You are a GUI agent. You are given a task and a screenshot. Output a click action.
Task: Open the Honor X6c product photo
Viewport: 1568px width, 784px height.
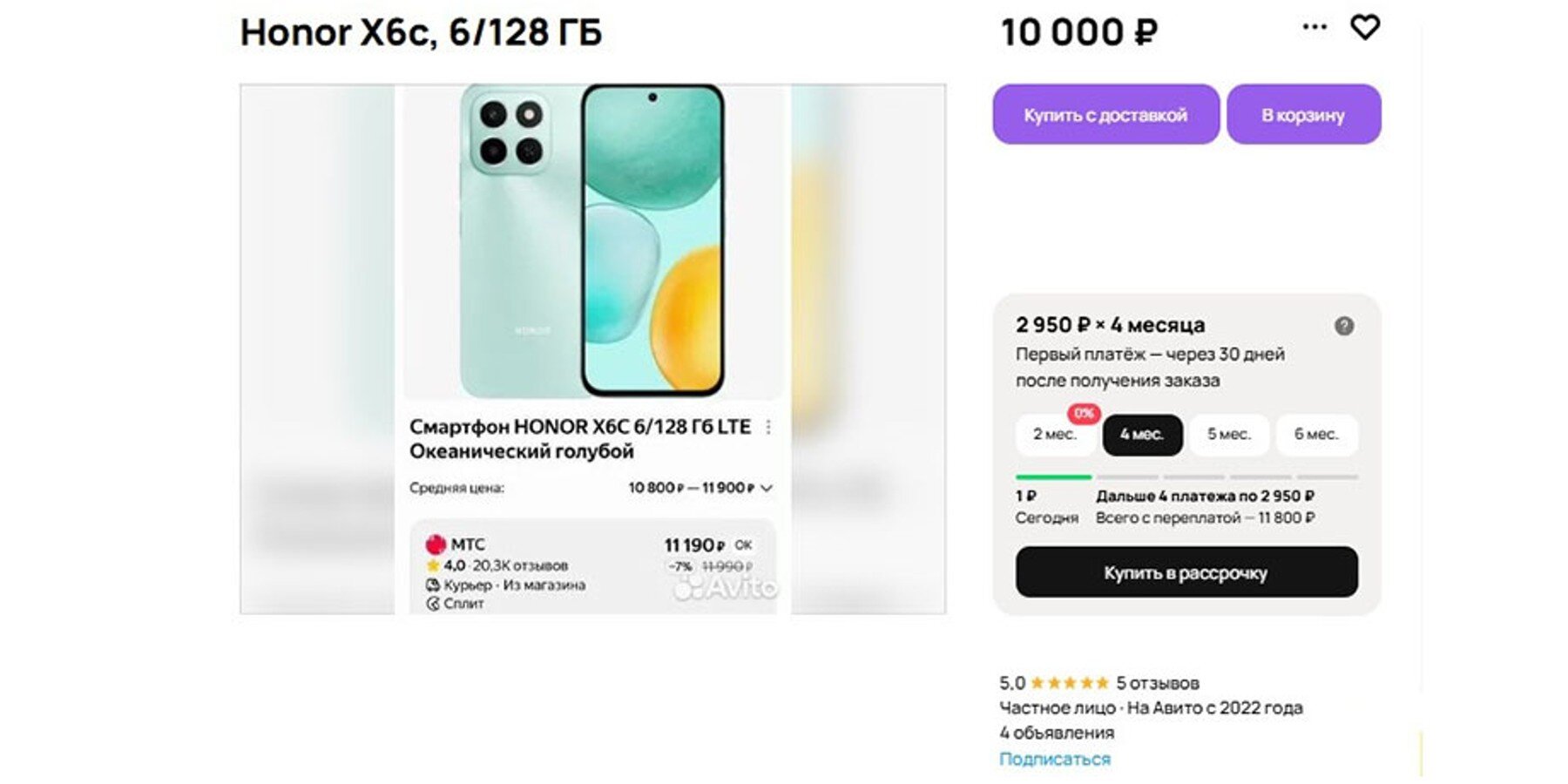pos(592,242)
